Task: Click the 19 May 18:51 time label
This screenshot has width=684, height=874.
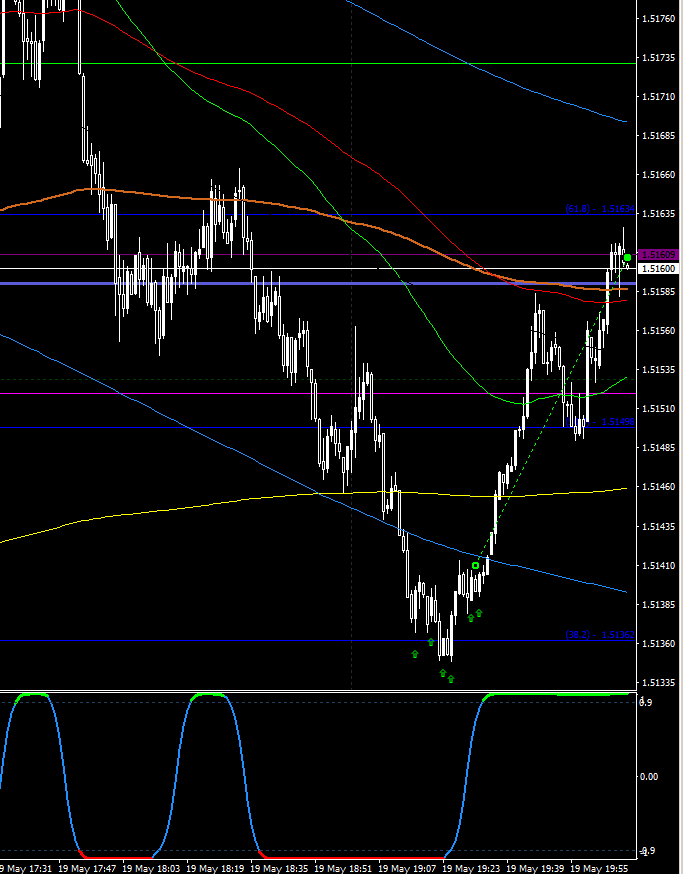Action: (x=344, y=868)
